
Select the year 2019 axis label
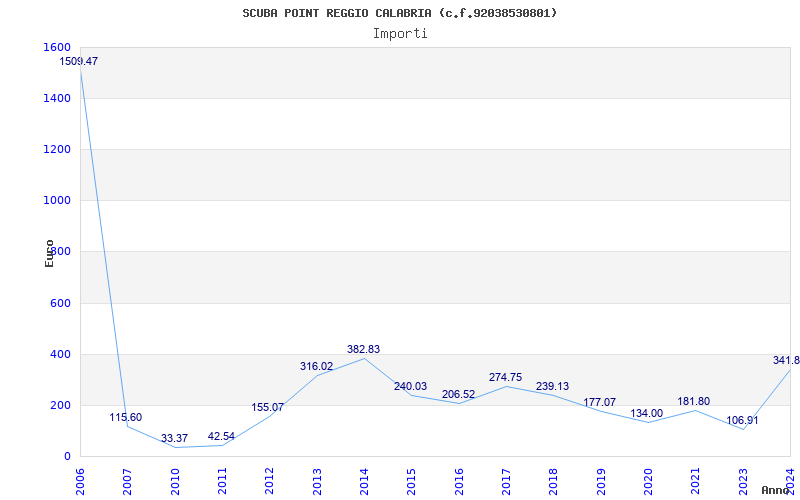tap(601, 482)
